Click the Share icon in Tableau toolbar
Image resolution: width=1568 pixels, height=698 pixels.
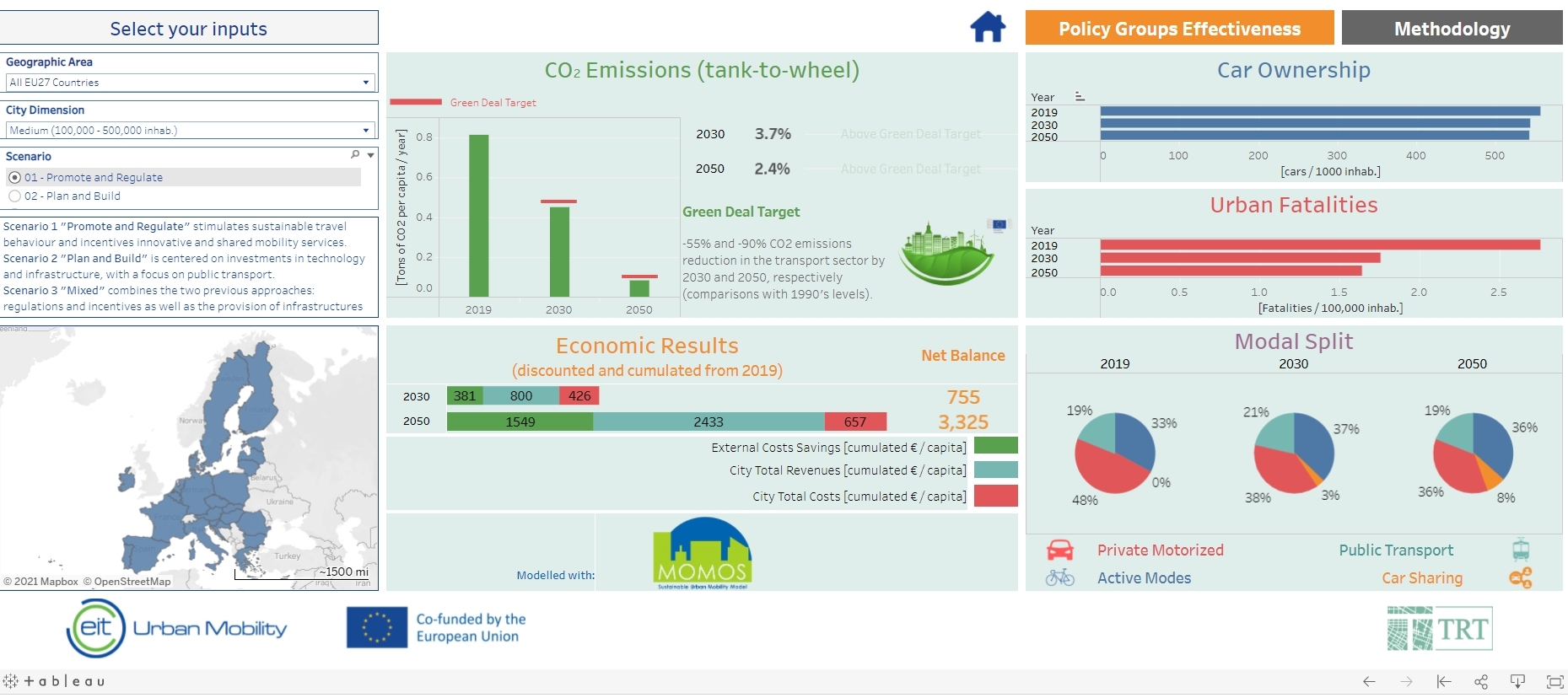(1480, 681)
